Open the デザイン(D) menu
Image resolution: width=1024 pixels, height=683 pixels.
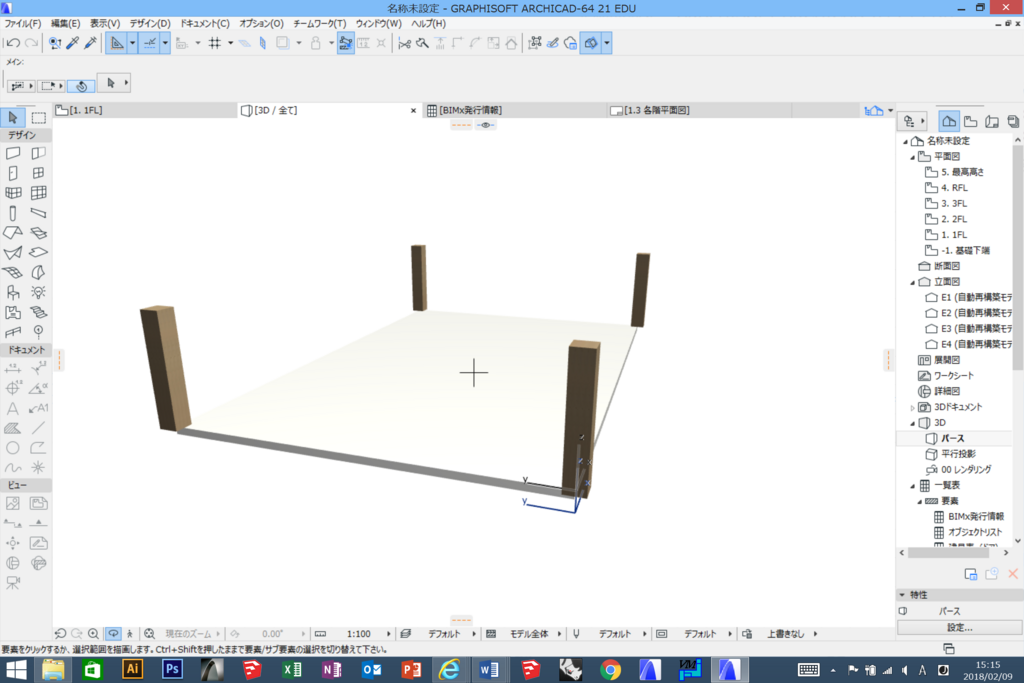coord(150,24)
